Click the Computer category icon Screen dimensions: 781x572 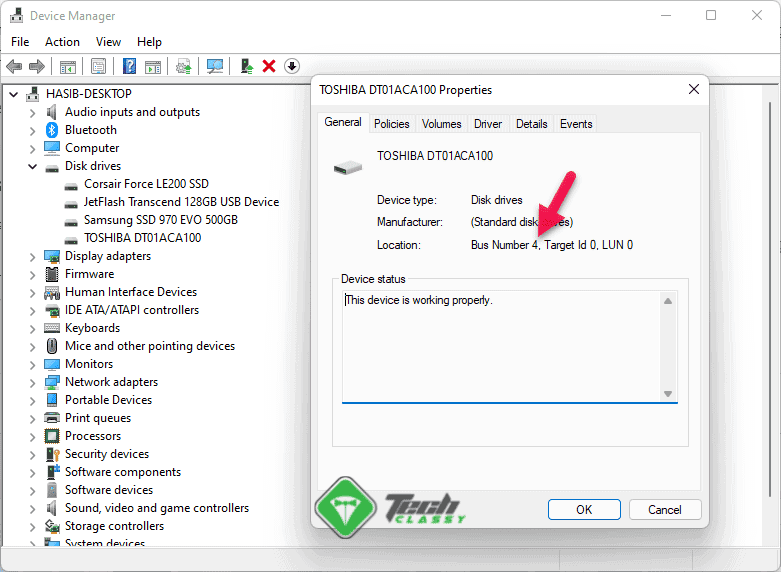[52, 148]
